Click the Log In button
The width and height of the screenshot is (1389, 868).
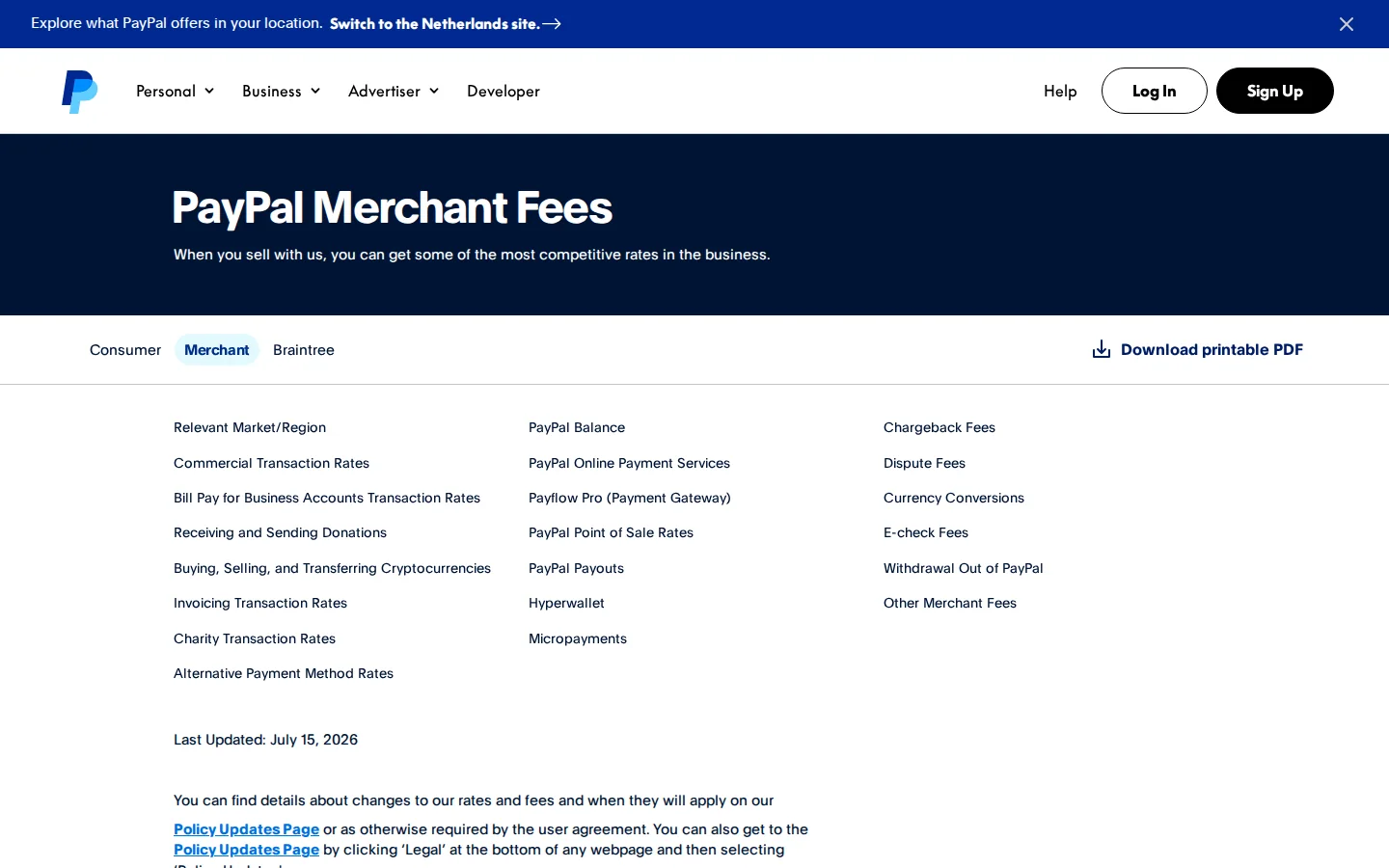click(1154, 91)
